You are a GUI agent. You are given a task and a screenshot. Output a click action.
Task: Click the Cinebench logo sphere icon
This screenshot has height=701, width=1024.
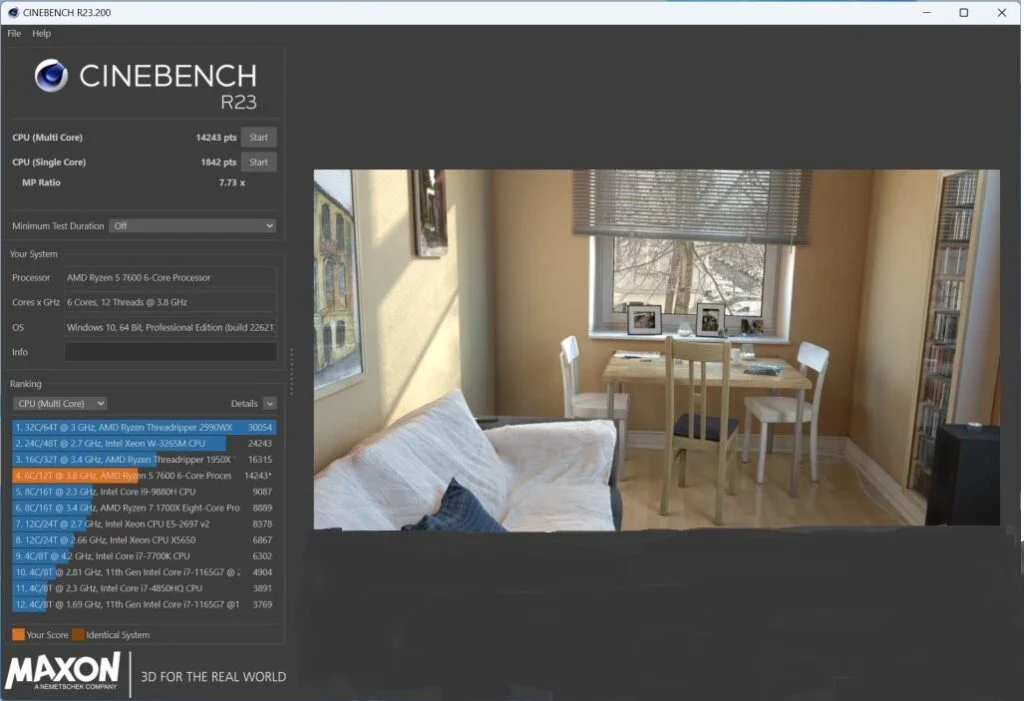click(x=51, y=75)
